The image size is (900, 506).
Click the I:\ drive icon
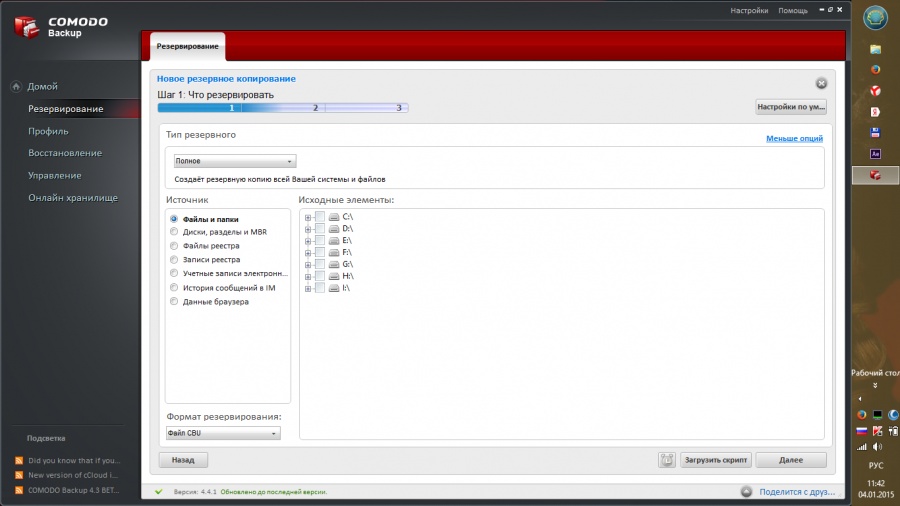333,288
